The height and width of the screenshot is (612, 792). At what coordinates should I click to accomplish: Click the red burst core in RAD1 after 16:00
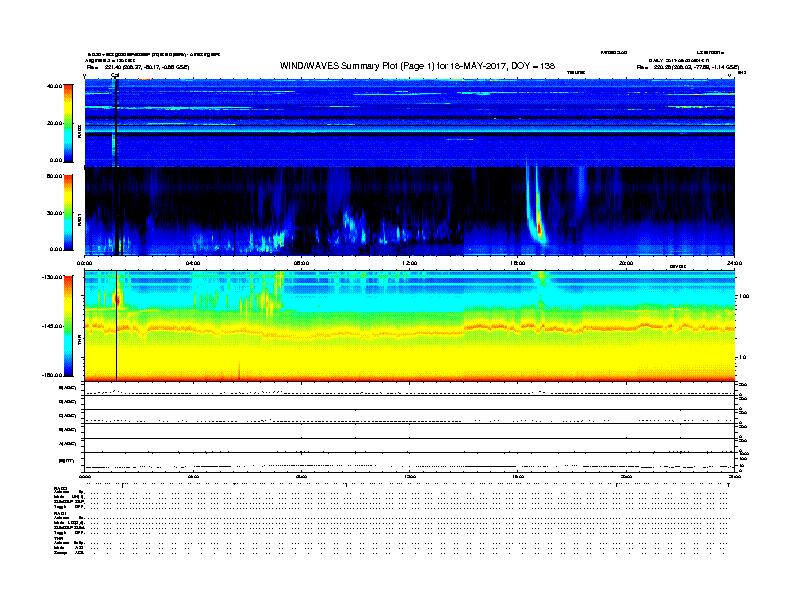[x=539, y=227]
